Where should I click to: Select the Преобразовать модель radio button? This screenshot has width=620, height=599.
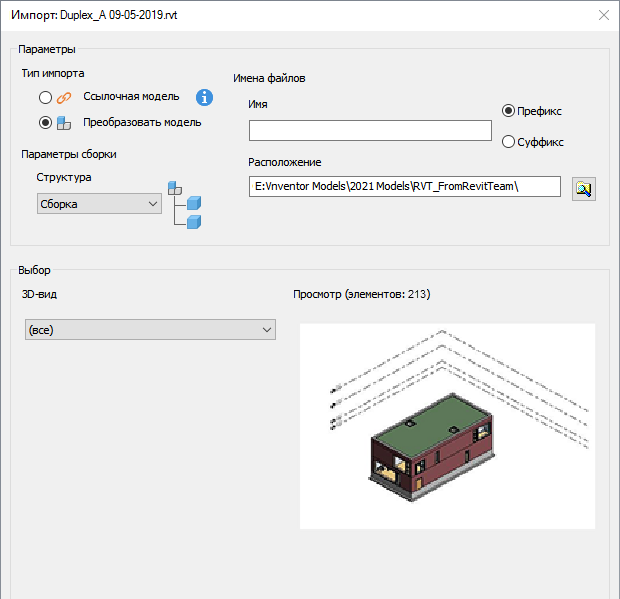click(45, 123)
